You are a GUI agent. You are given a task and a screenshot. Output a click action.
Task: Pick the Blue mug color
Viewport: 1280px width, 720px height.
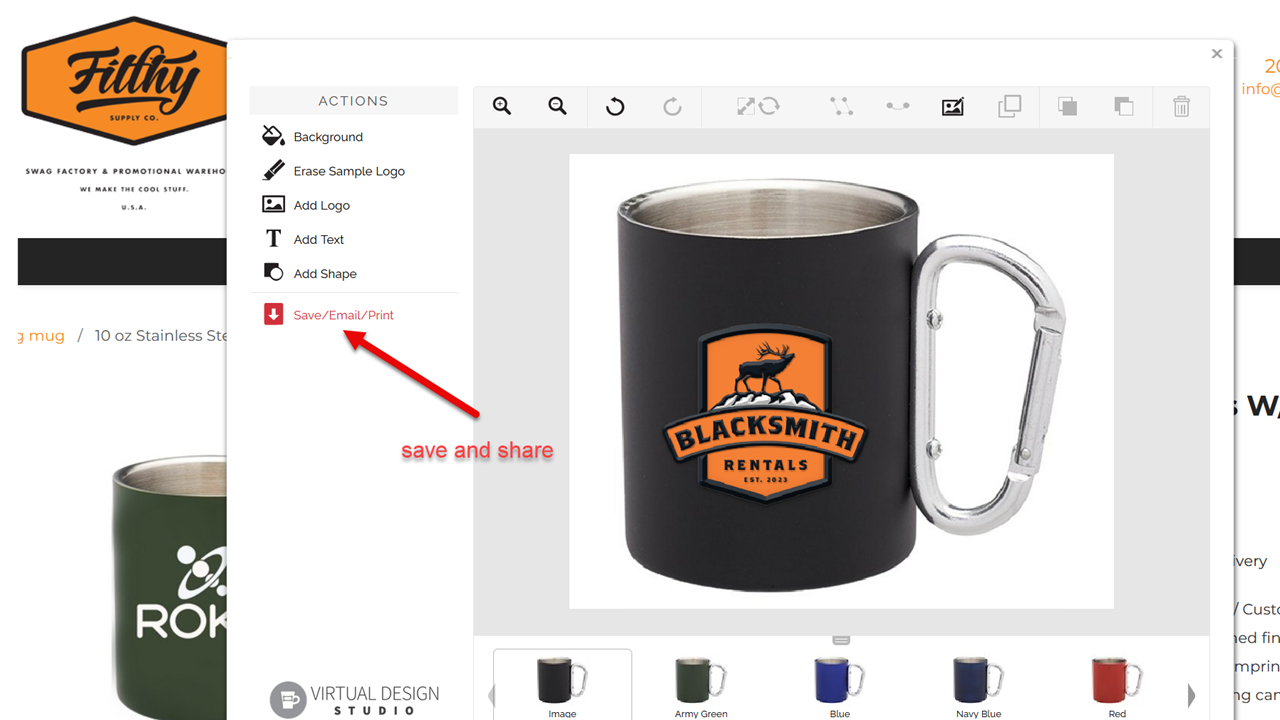tap(840, 685)
